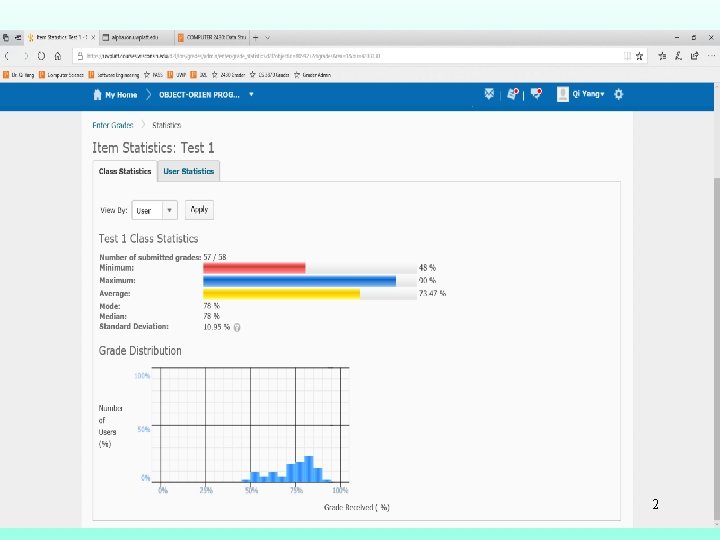Open the Grader Admin bookmark
The width and height of the screenshot is (720, 540).
312,75
